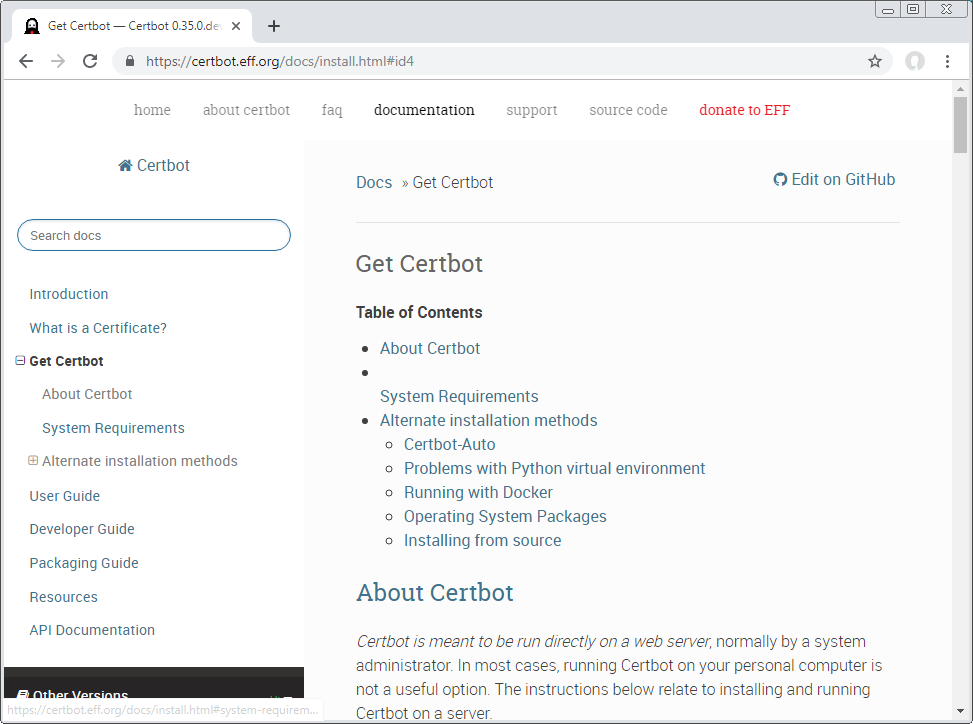This screenshot has width=973, height=724.
Task: Select the Get Certbot browser tab
Action: (x=132, y=26)
